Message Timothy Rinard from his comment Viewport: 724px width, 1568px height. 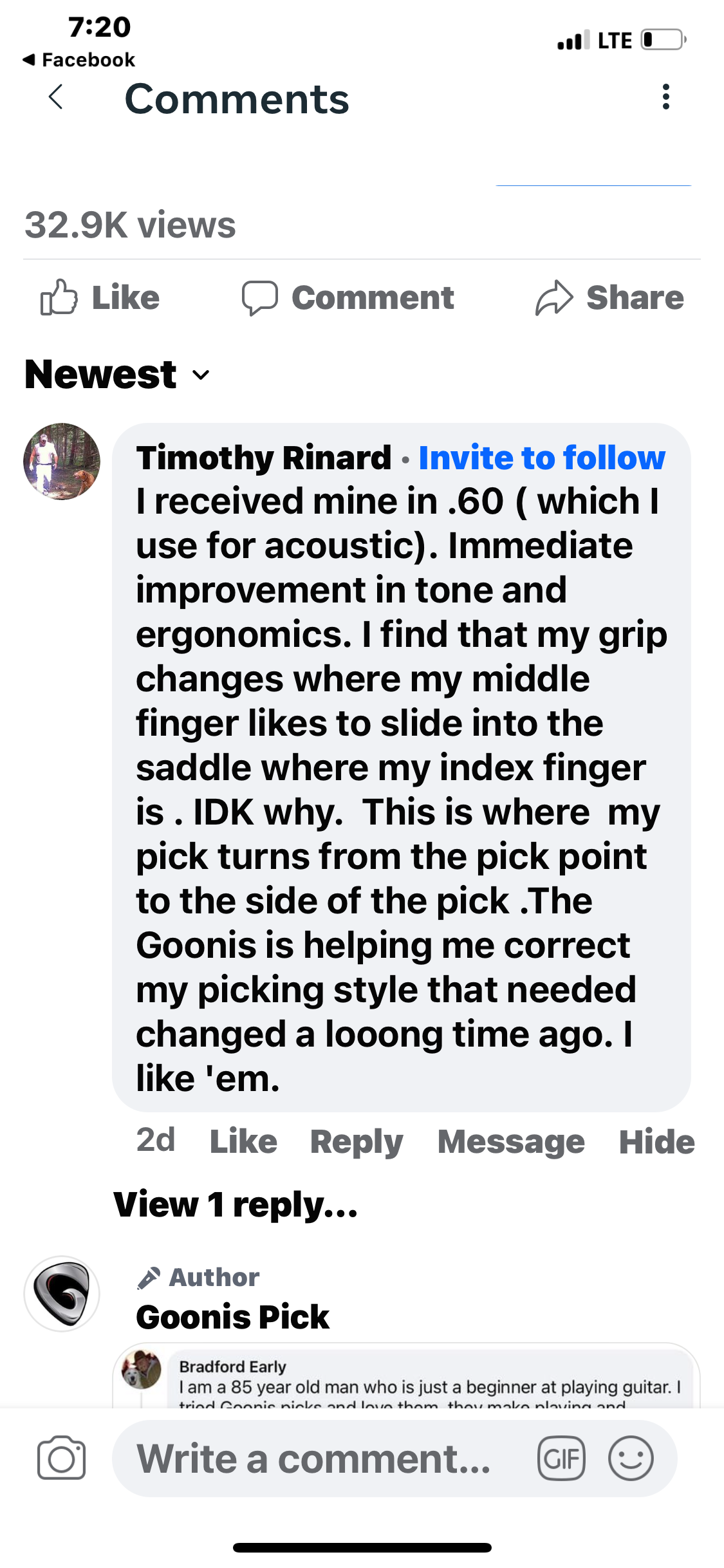[x=511, y=1142]
